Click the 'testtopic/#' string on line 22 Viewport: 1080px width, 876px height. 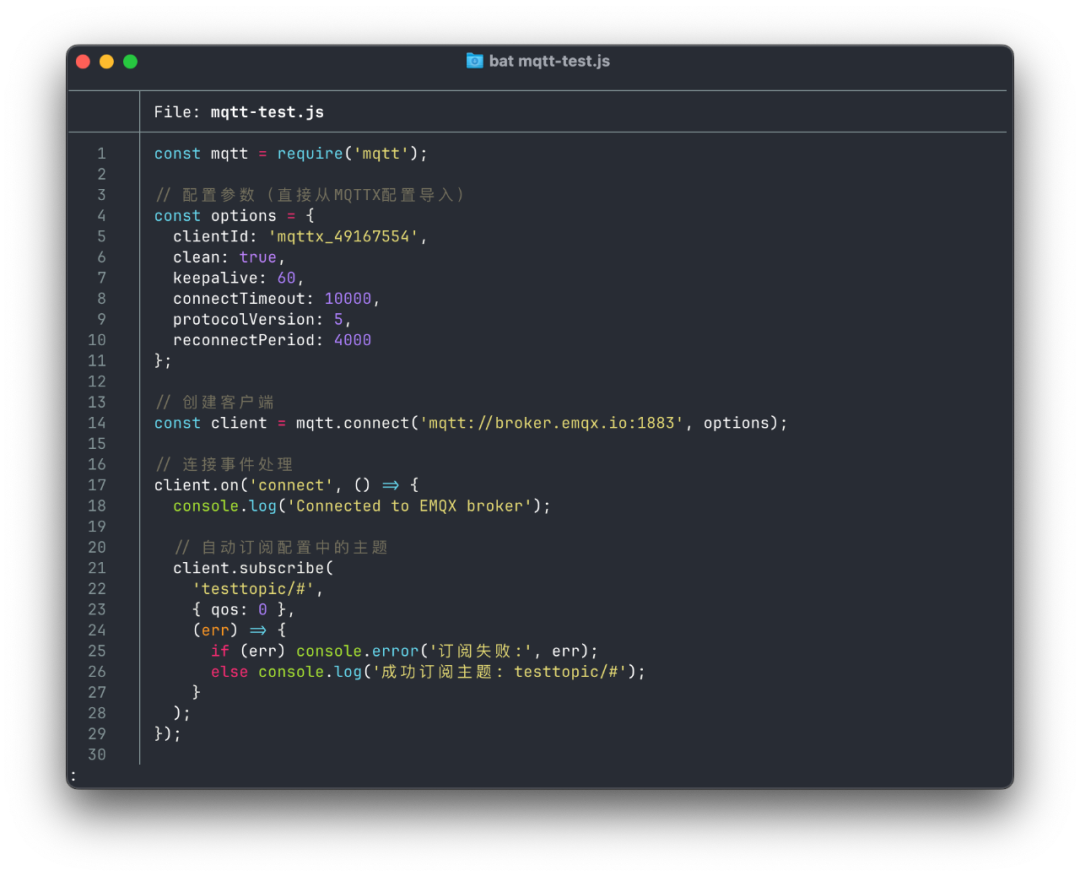pyautogui.click(x=253, y=589)
